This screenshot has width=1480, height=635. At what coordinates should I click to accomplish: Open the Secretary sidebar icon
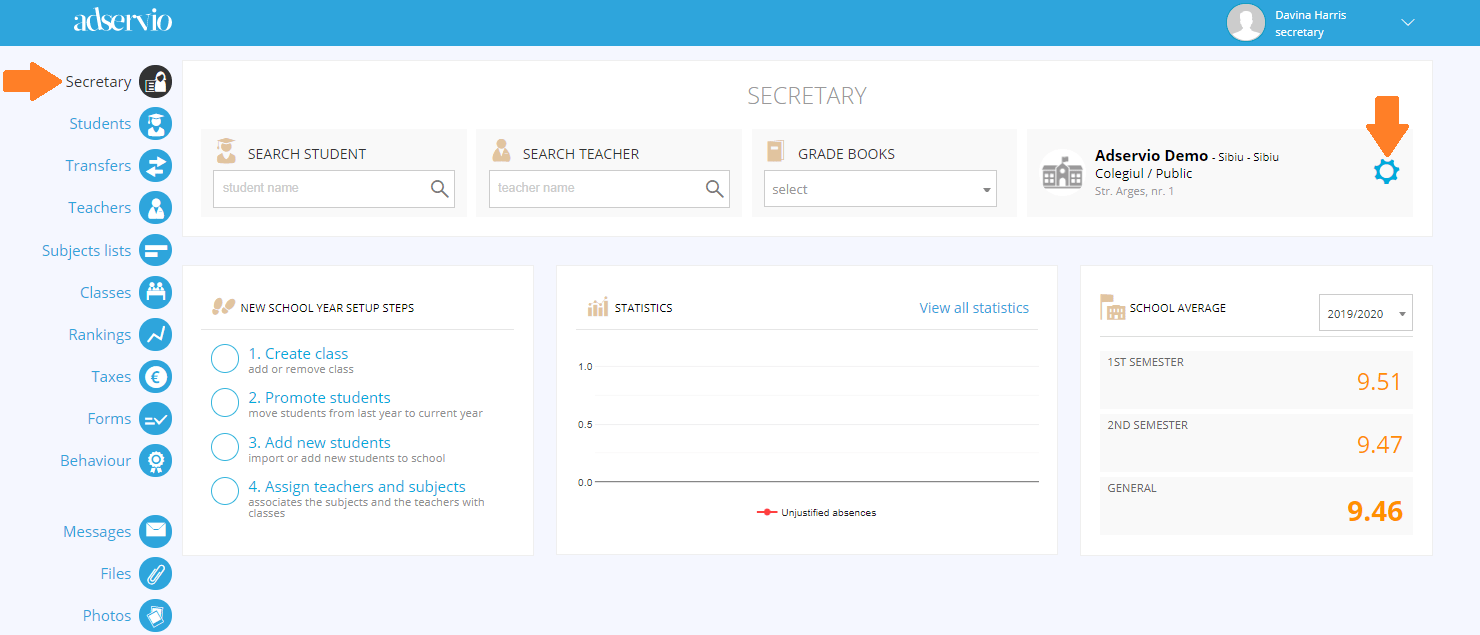click(x=155, y=82)
